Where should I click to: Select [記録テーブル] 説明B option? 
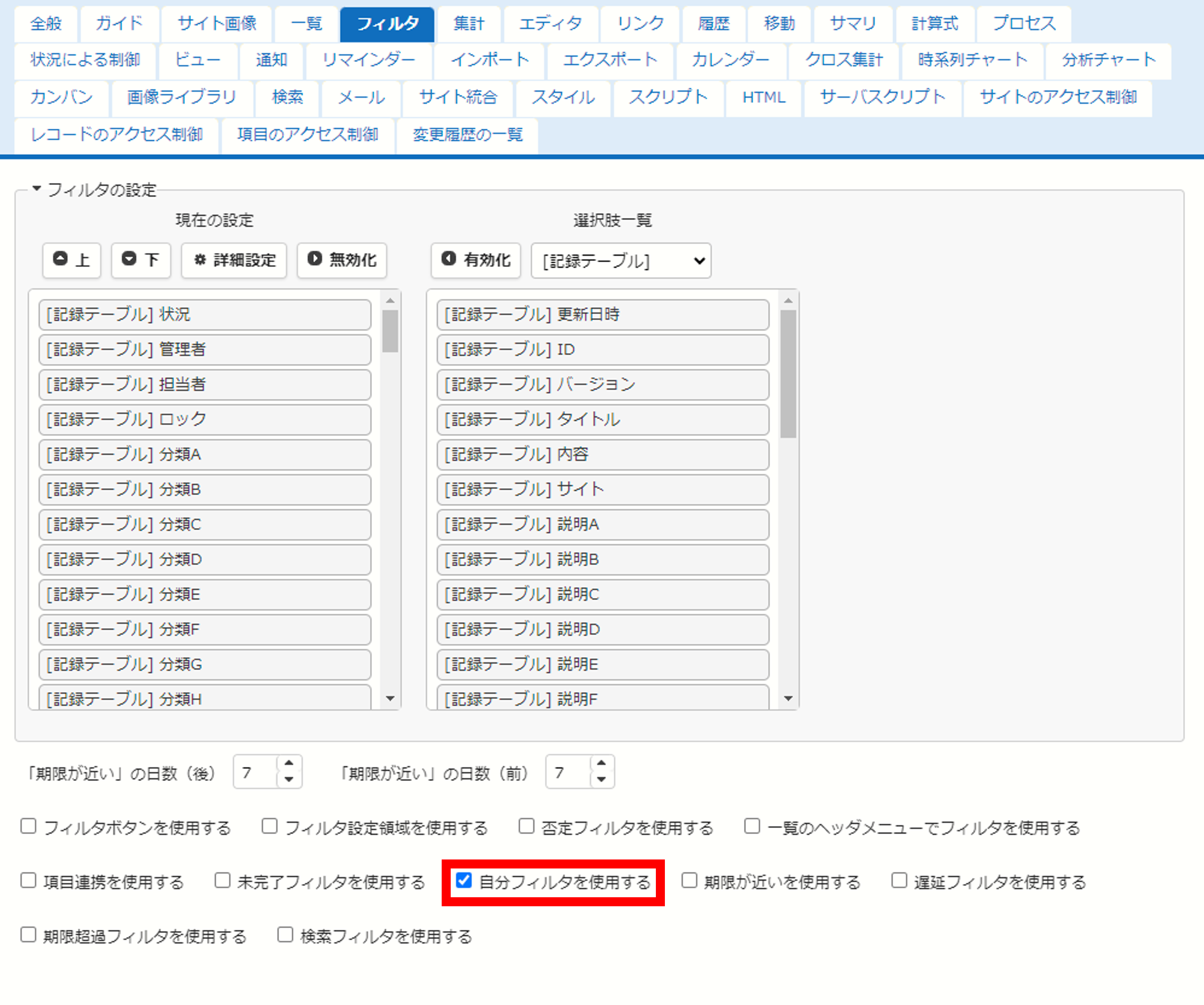point(603,559)
